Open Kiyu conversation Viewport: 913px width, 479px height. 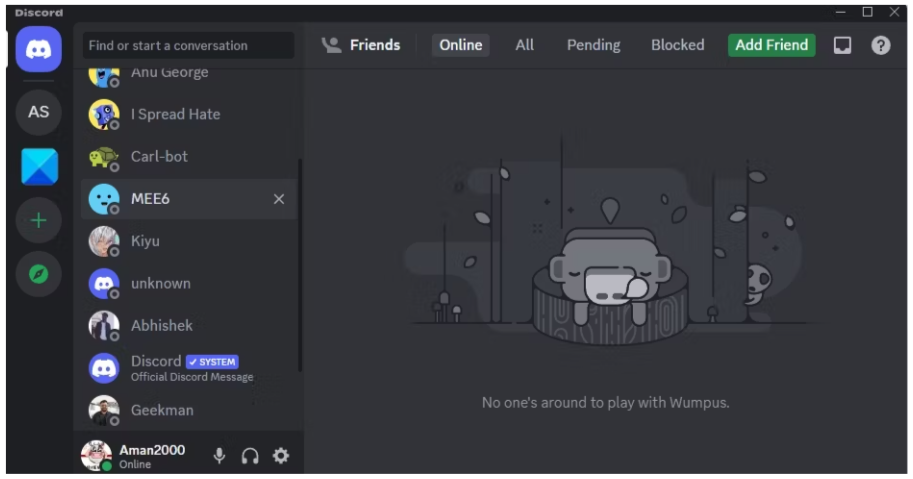click(189, 242)
